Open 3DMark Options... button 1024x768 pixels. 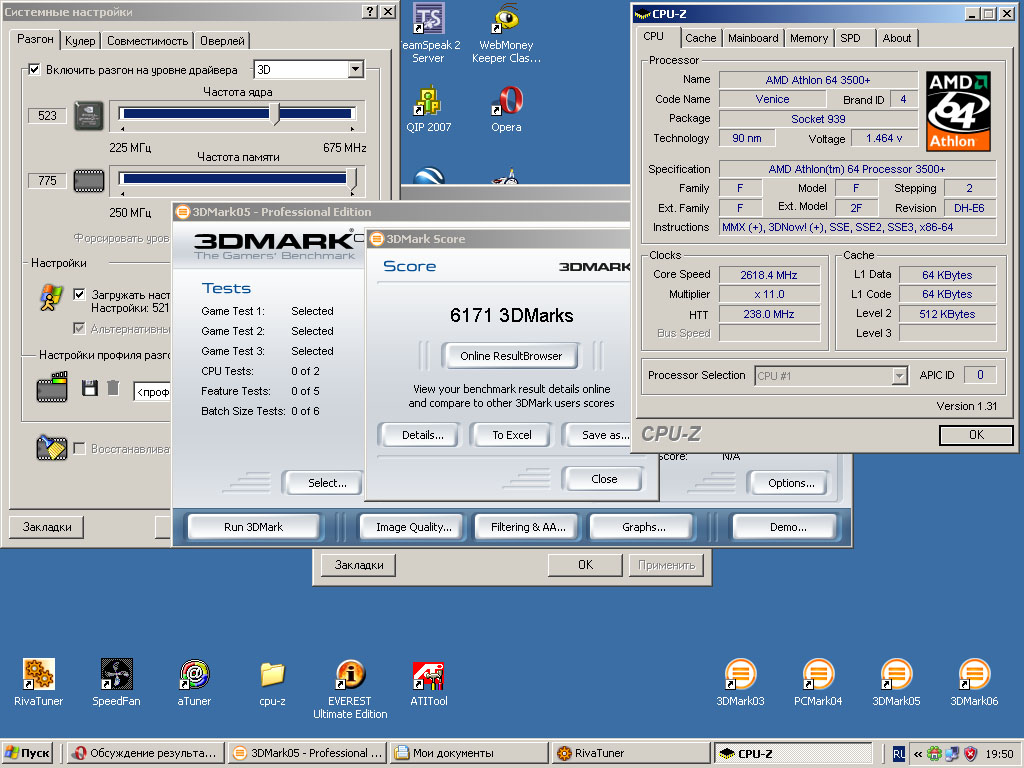791,483
